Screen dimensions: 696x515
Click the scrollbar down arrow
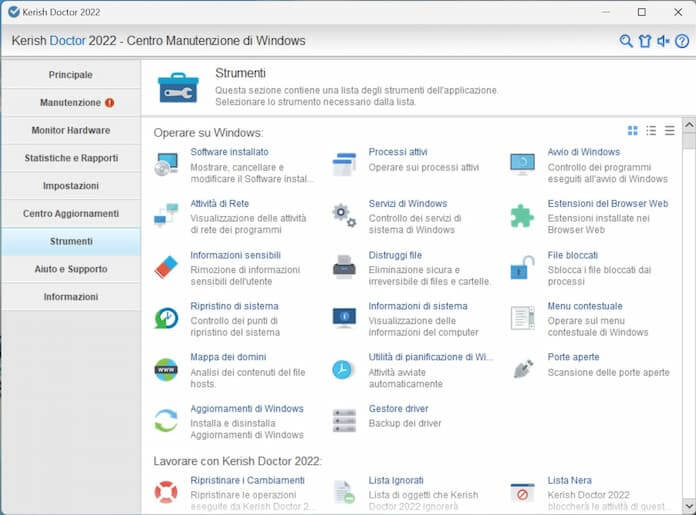(689, 505)
